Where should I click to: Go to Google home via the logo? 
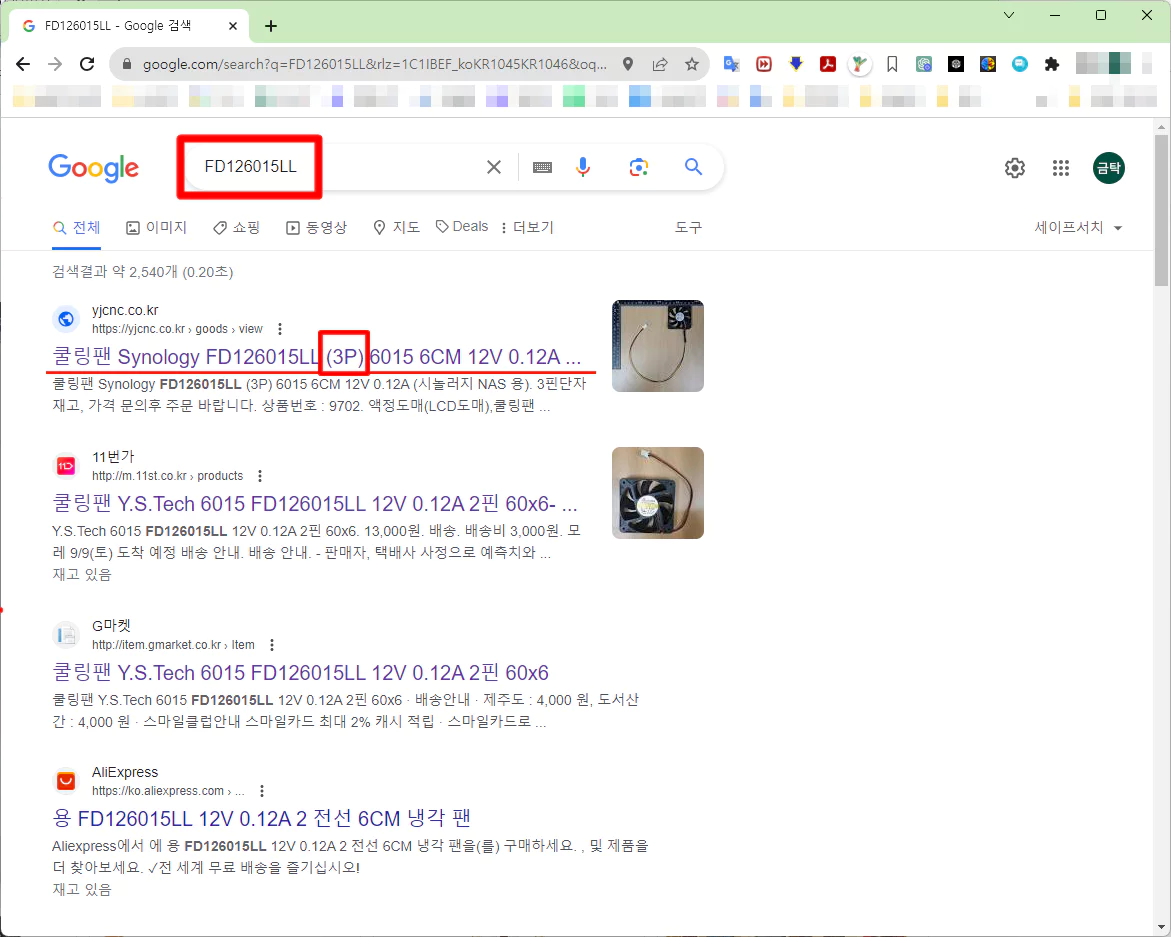(x=94, y=168)
